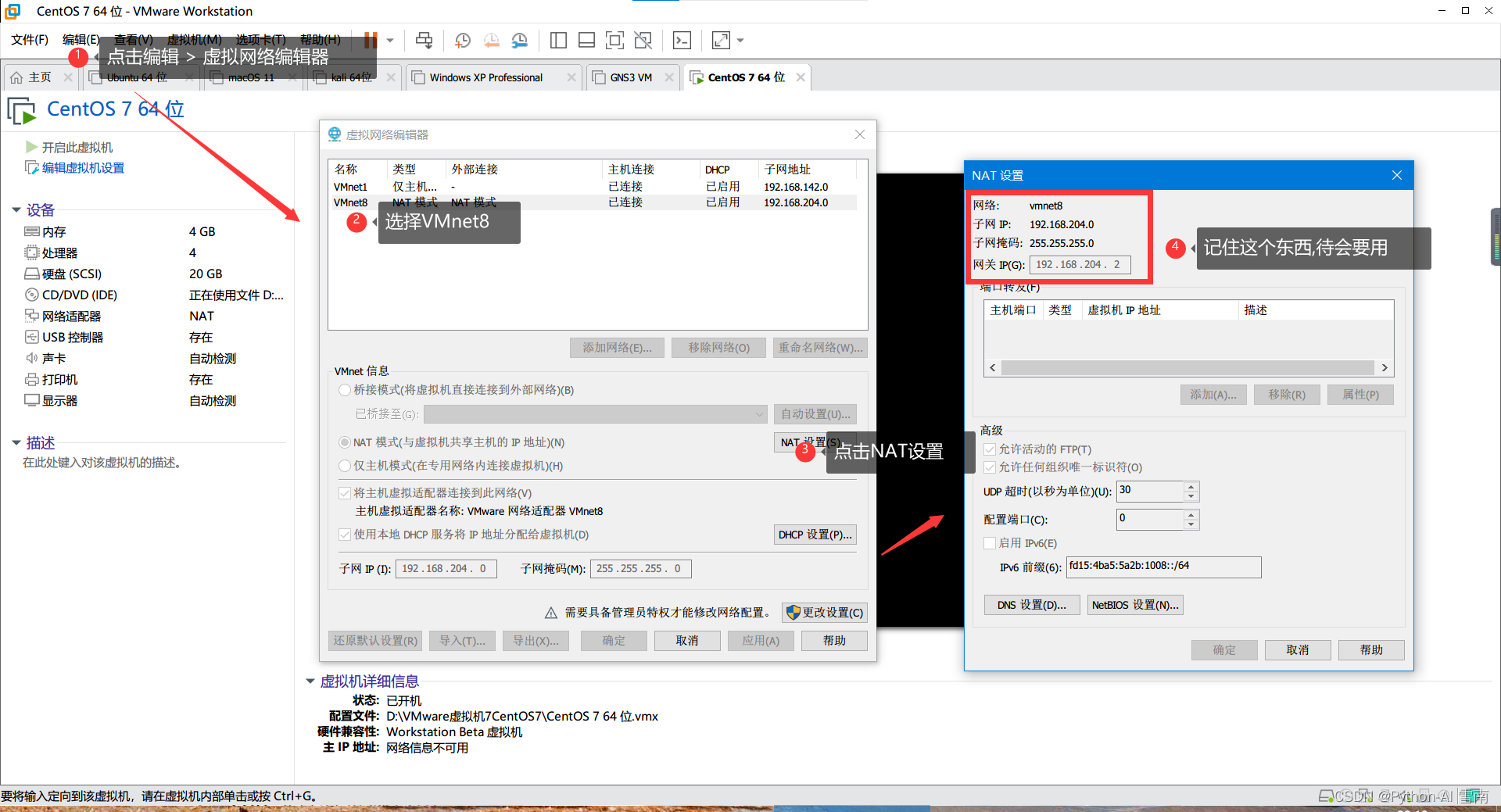Click right arrow of port forwarding scrollbar
The image size is (1501, 812).
pos(1385,368)
